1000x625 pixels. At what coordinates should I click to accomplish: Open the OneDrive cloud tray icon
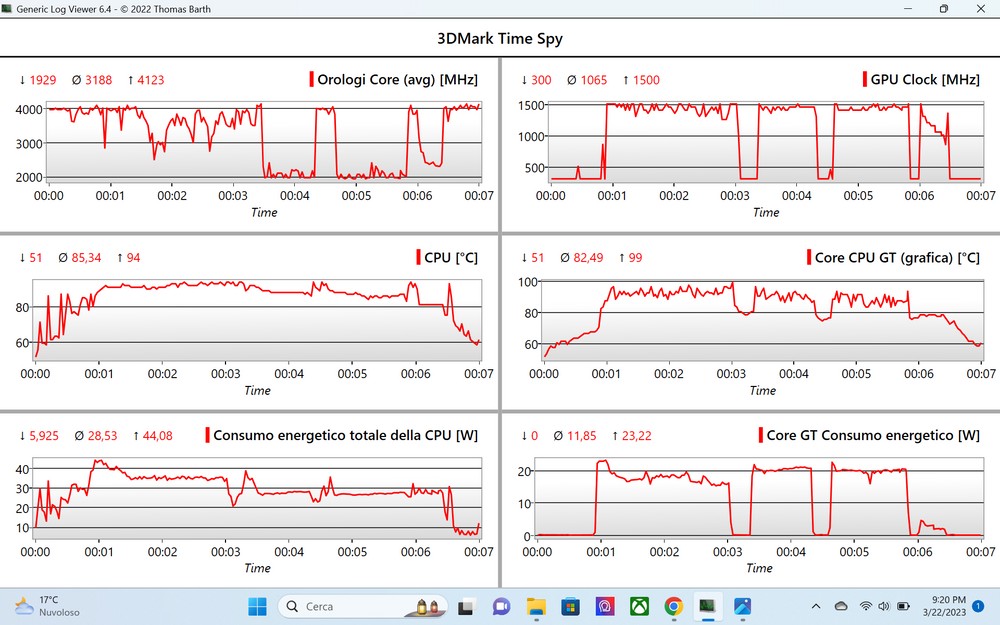[841, 606]
